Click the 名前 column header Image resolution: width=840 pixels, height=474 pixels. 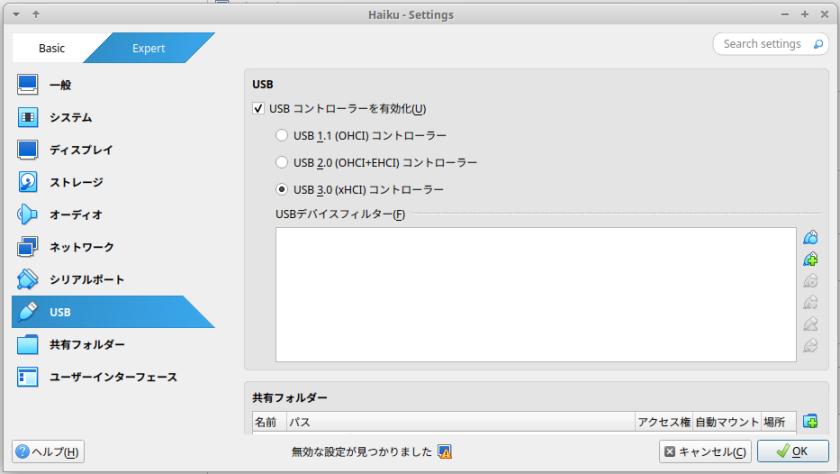tap(269, 422)
